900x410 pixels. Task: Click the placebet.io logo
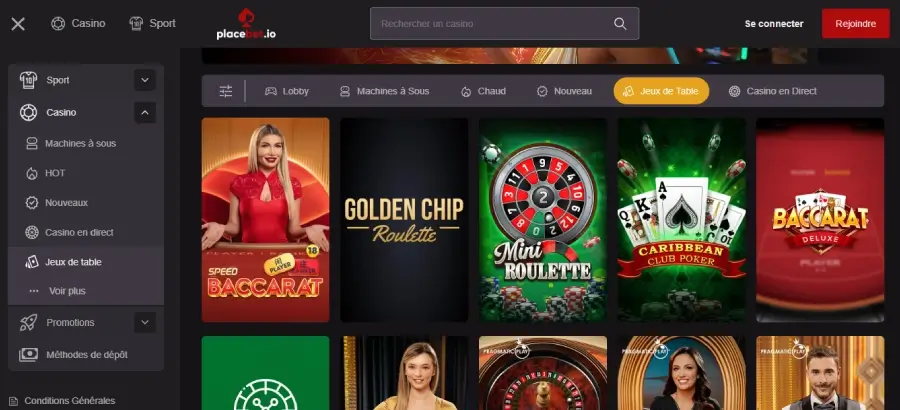click(246, 24)
